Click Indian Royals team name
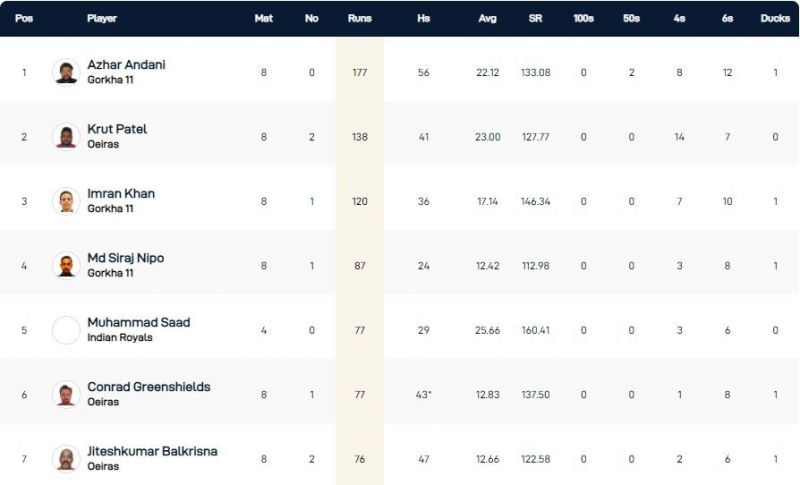The width and height of the screenshot is (800, 485). coord(118,338)
